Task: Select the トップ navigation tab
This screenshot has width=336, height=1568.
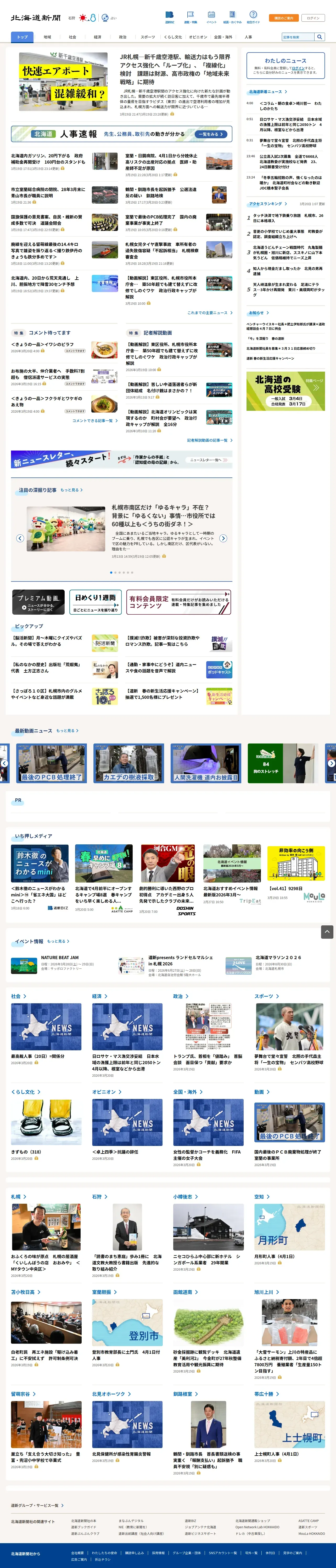Action: pos(23,37)
